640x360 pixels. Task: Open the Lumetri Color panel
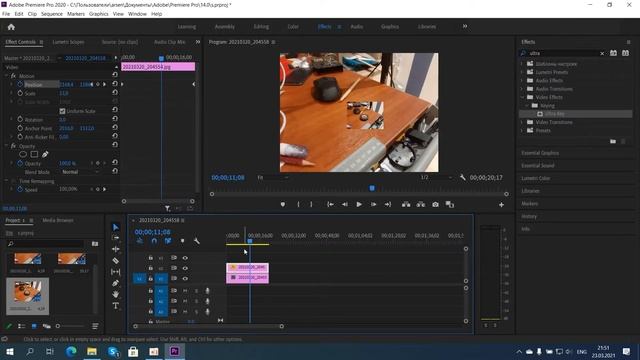coord(536,178)
